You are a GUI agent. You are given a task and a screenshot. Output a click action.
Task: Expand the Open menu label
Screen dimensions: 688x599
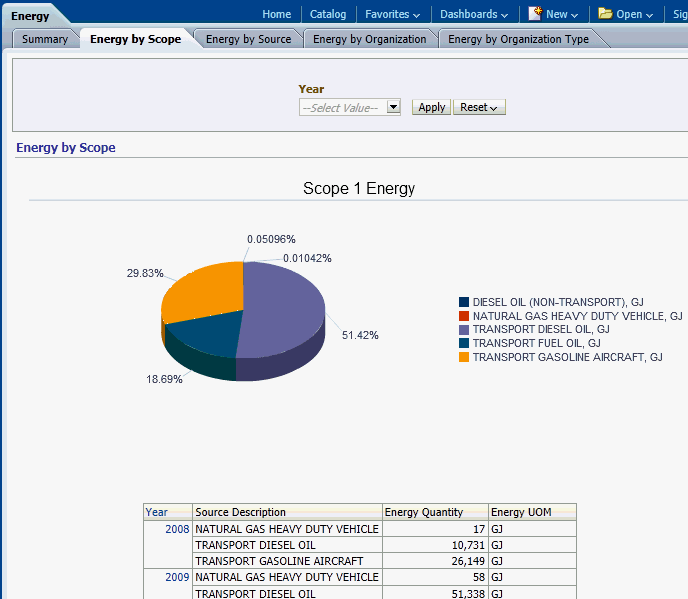coord(634,14)
